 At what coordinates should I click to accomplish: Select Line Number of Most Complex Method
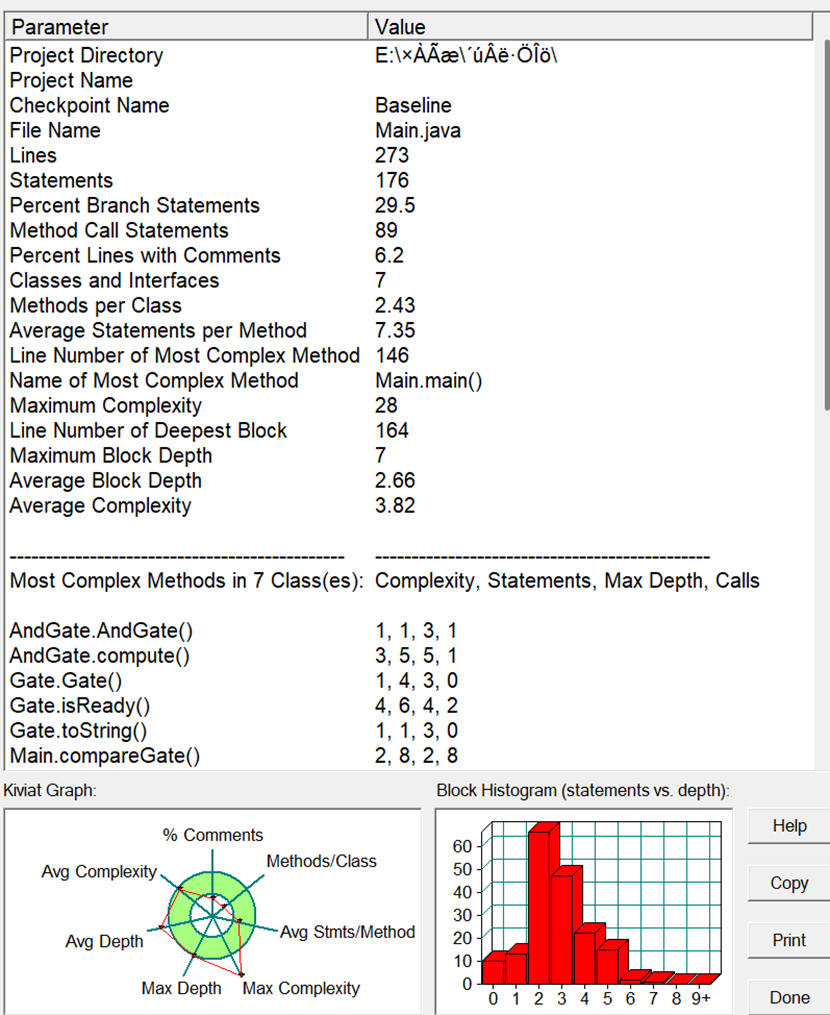[408, 355]
